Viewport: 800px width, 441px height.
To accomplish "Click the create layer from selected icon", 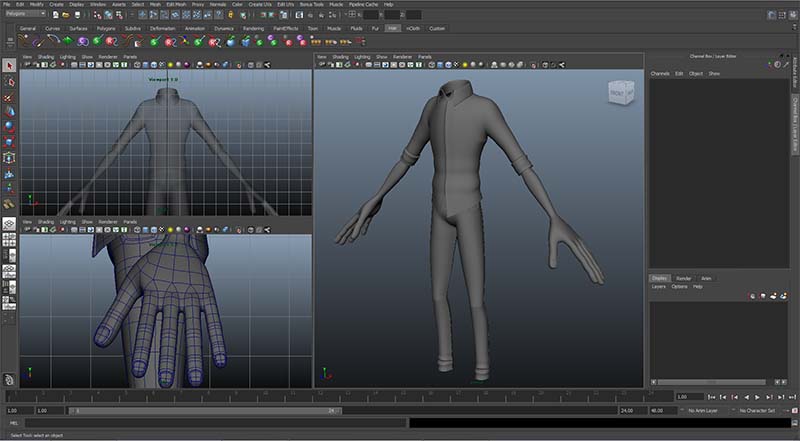I will 784,296.
